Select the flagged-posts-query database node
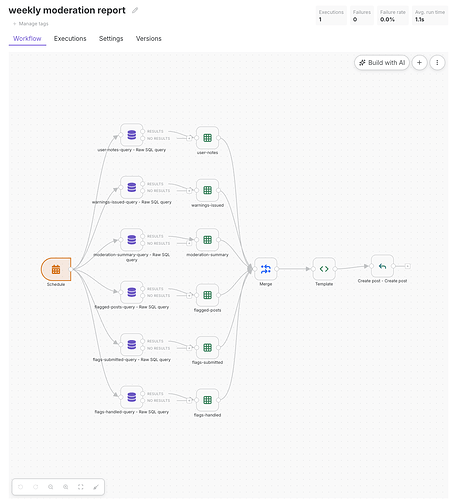Viewport: 460px width, 500px height. pos(132,292)
